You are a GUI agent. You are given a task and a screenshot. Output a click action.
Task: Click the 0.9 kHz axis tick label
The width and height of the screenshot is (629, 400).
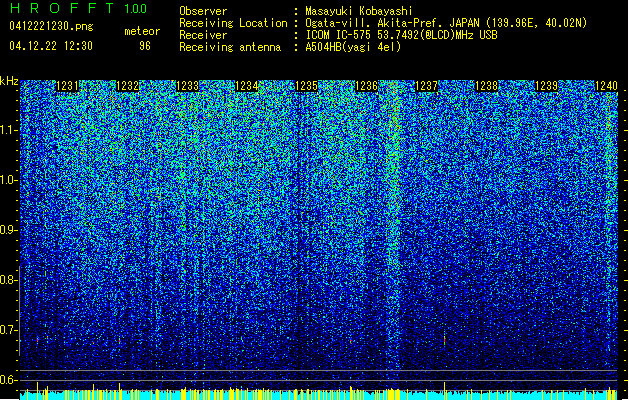7,230
